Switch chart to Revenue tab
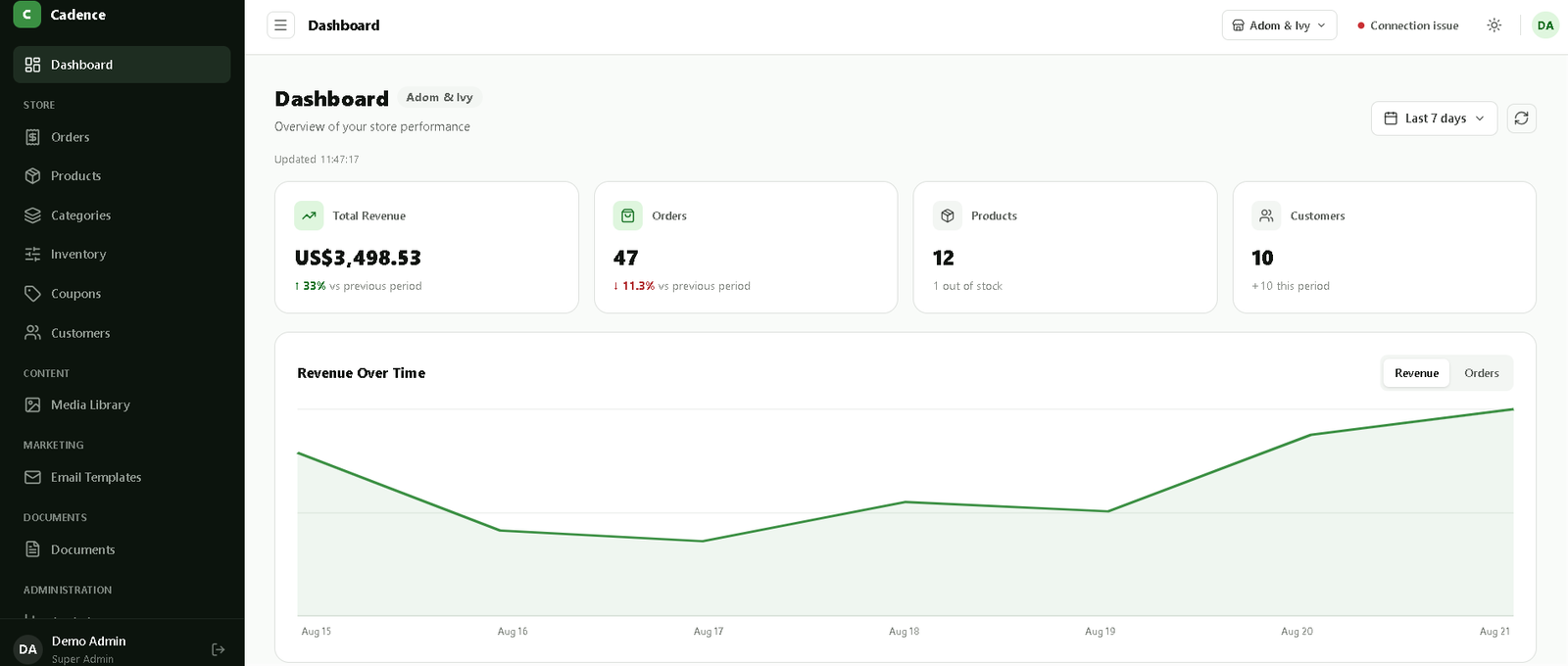The height and width of the screenshot is (666, 1568). click(x=1416, y=373)
